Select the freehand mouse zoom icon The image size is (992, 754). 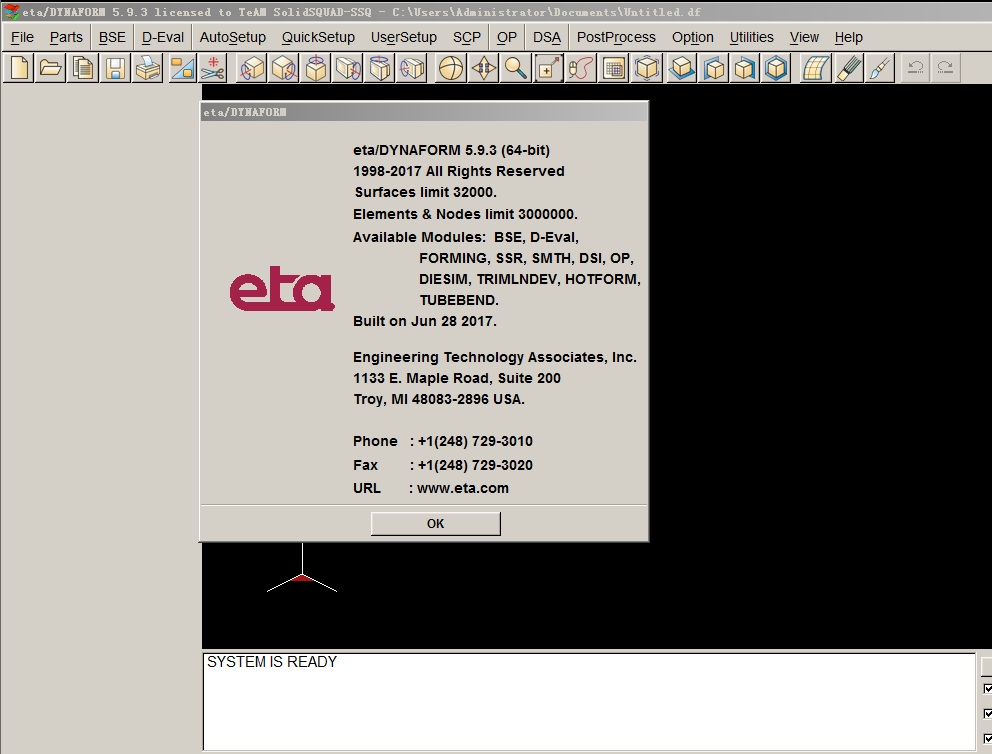581,68
